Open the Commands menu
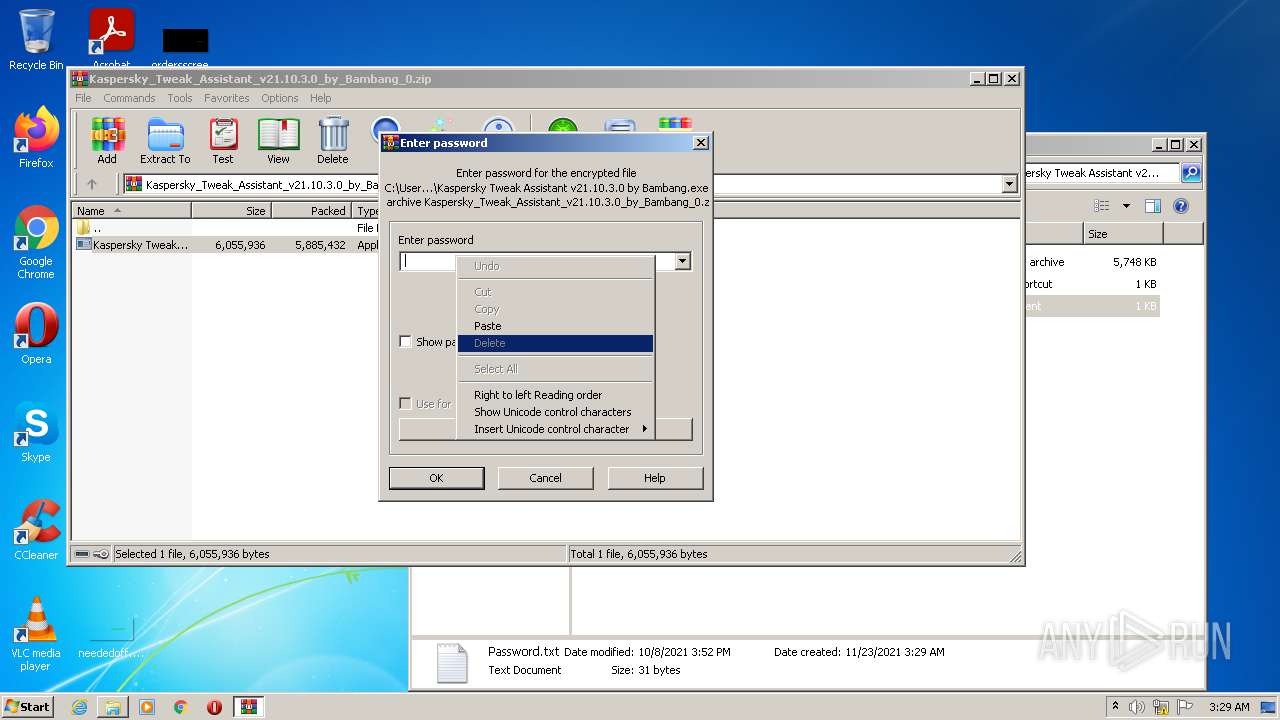The width and height of the screenshot is (1280, 720). coord(129,98)
